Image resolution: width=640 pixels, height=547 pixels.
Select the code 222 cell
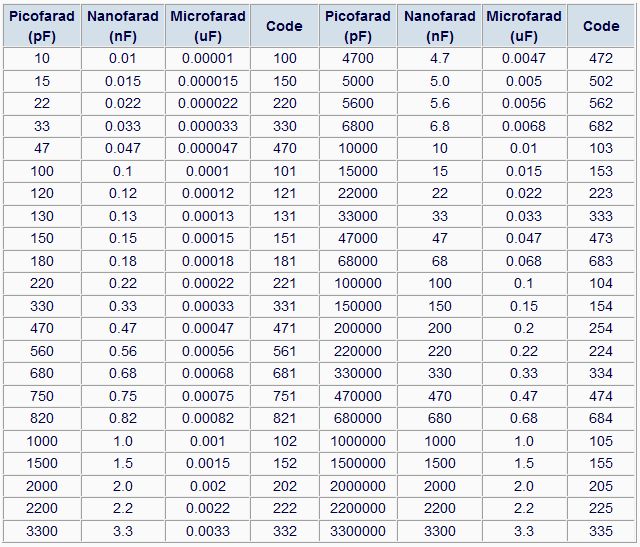tap(284, 508)
